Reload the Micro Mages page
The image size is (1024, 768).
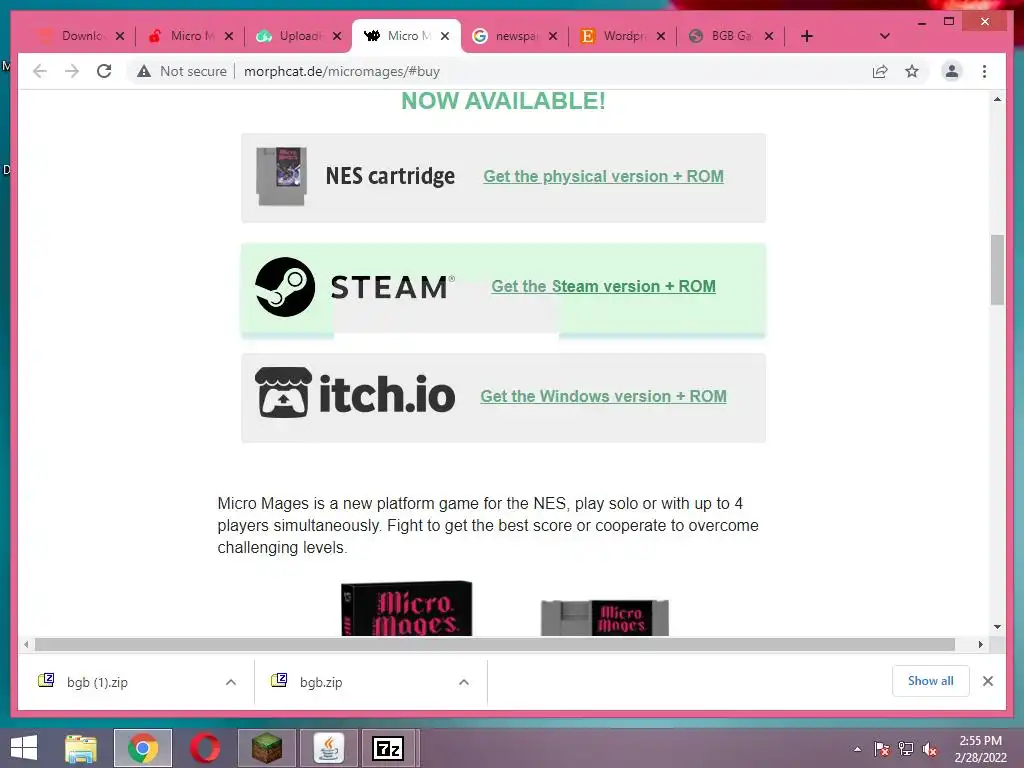[104, 71]
